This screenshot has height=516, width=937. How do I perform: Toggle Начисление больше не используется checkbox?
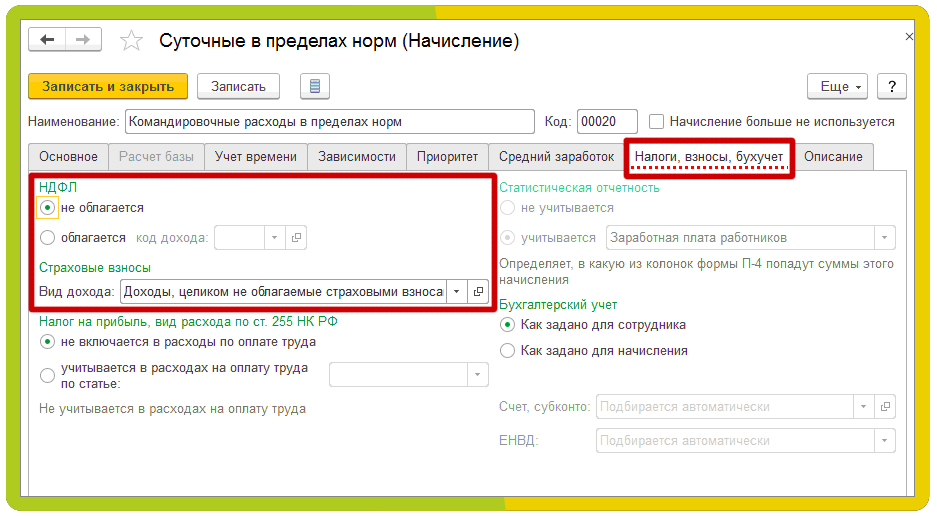pos(656,121)
